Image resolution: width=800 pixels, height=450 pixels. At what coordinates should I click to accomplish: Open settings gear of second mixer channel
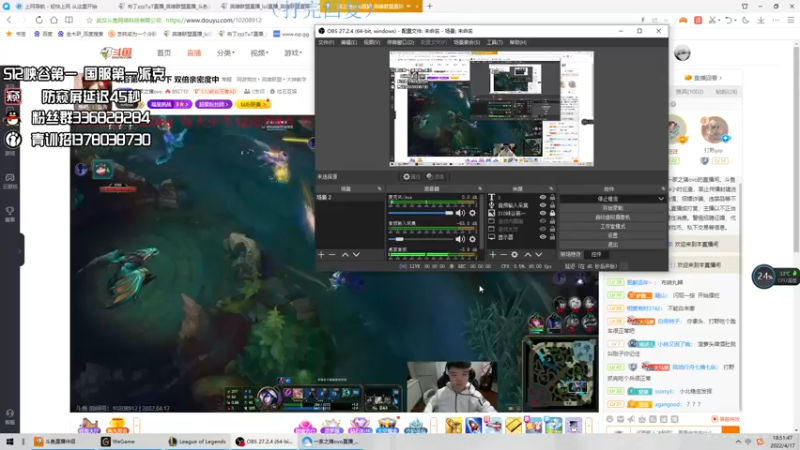point(472,239)
